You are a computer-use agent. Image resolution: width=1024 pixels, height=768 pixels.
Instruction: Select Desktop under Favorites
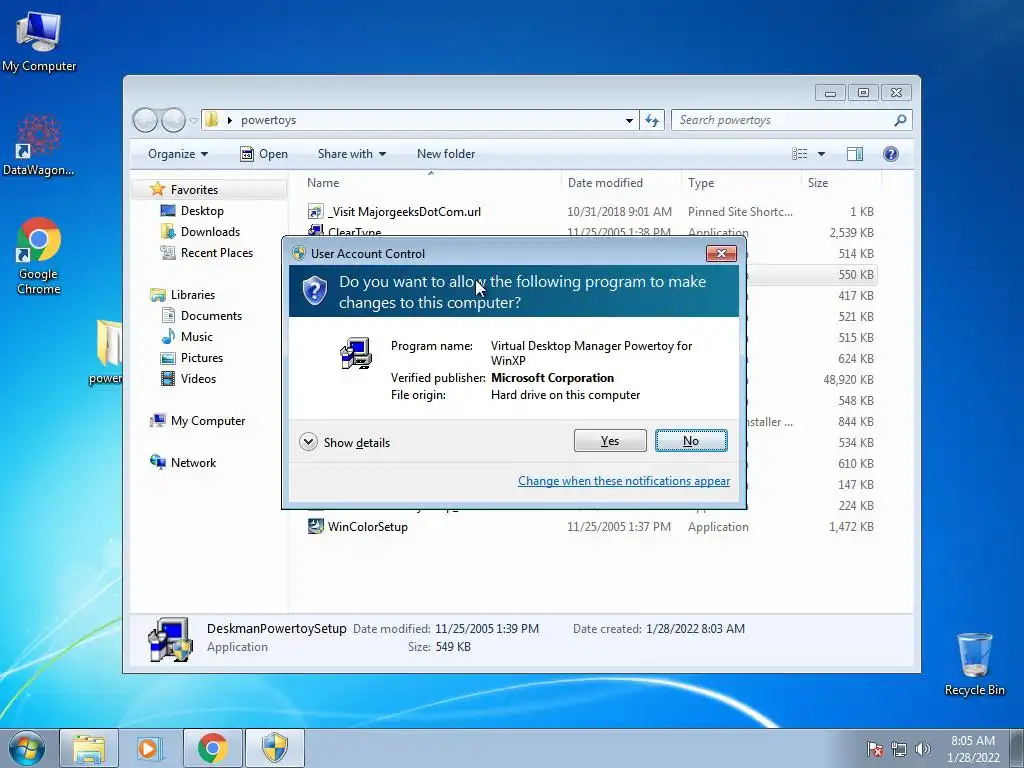[x=202, y=210]
